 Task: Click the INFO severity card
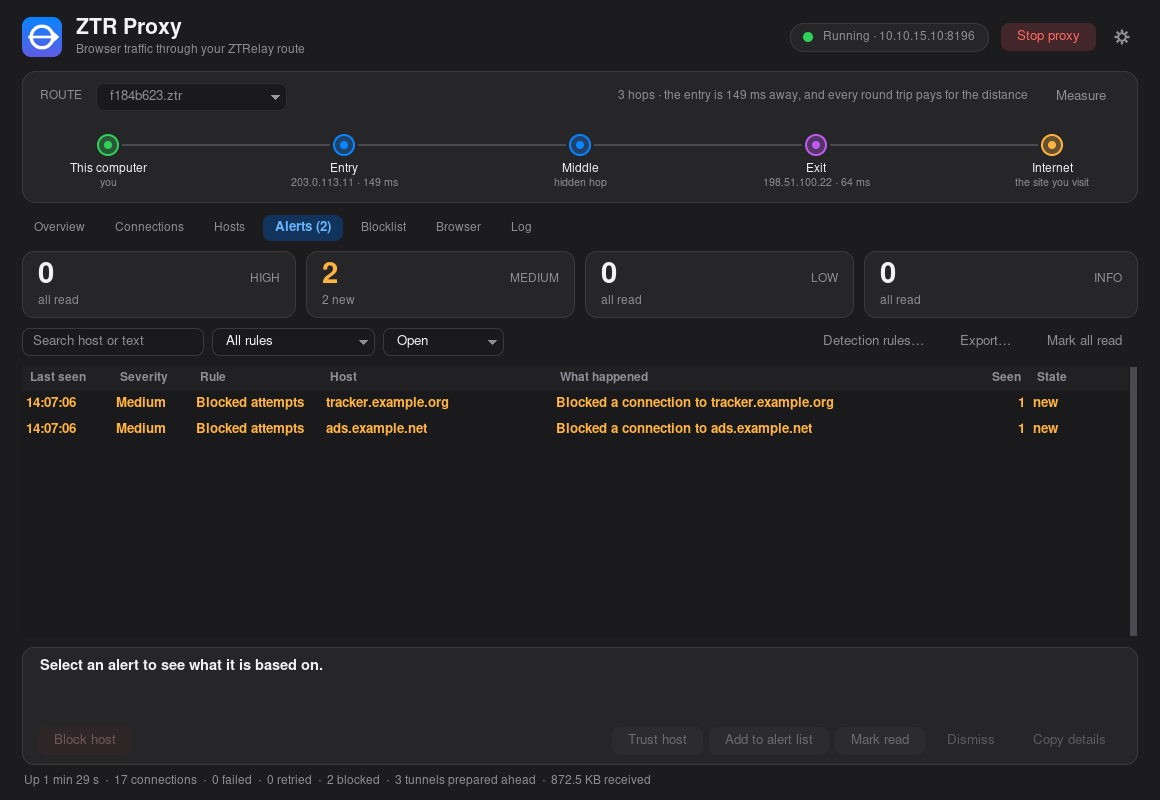point(1000,285)
